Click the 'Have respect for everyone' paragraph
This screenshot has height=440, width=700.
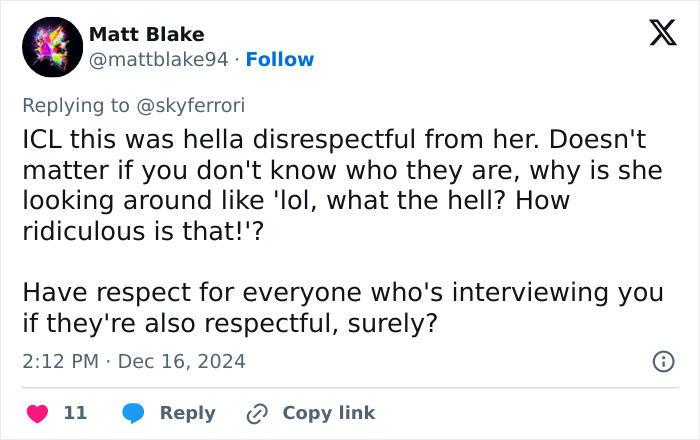point(342,307)
